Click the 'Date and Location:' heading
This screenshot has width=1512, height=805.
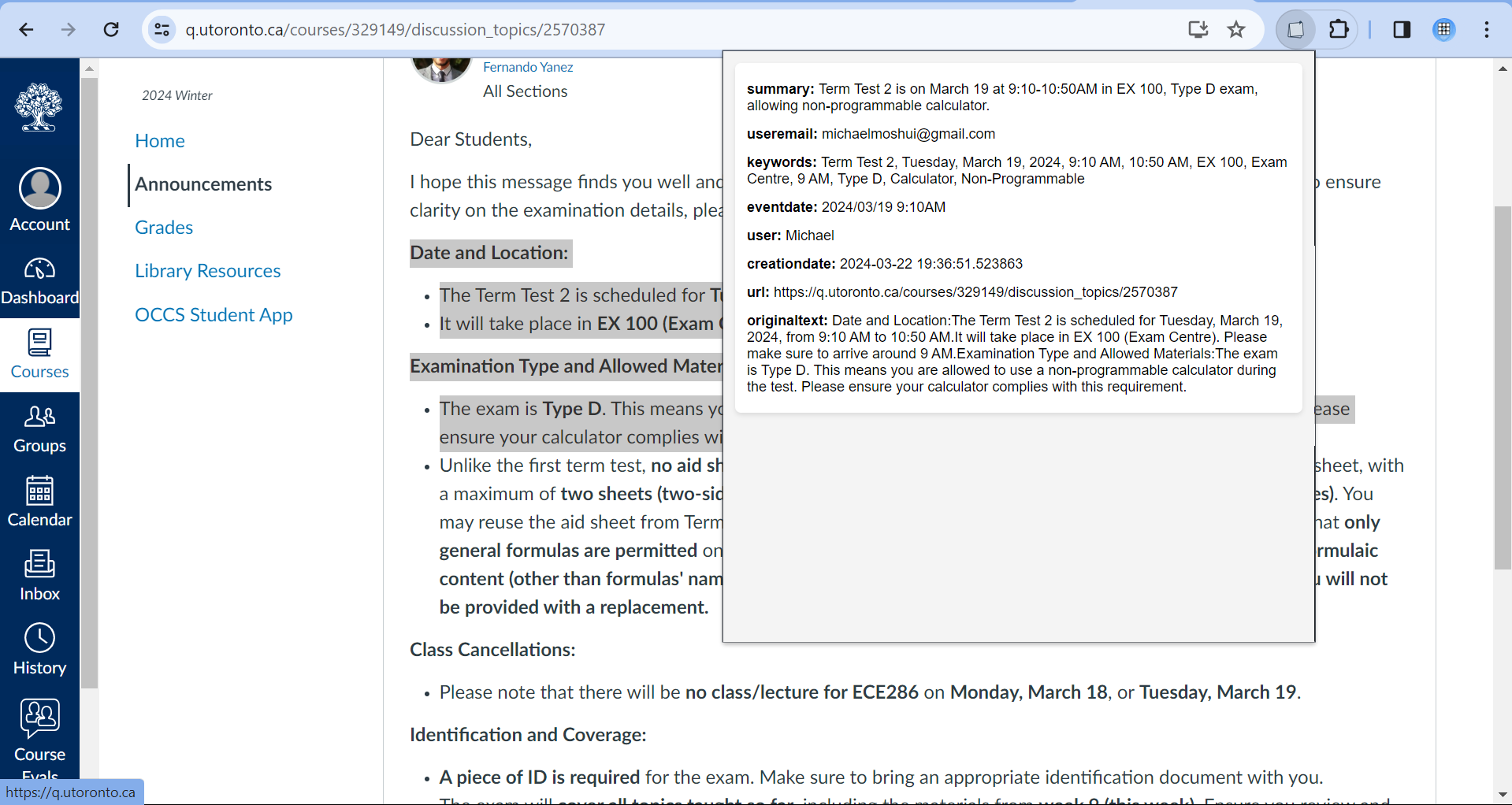pyautogui.click(x=489, y=253)
